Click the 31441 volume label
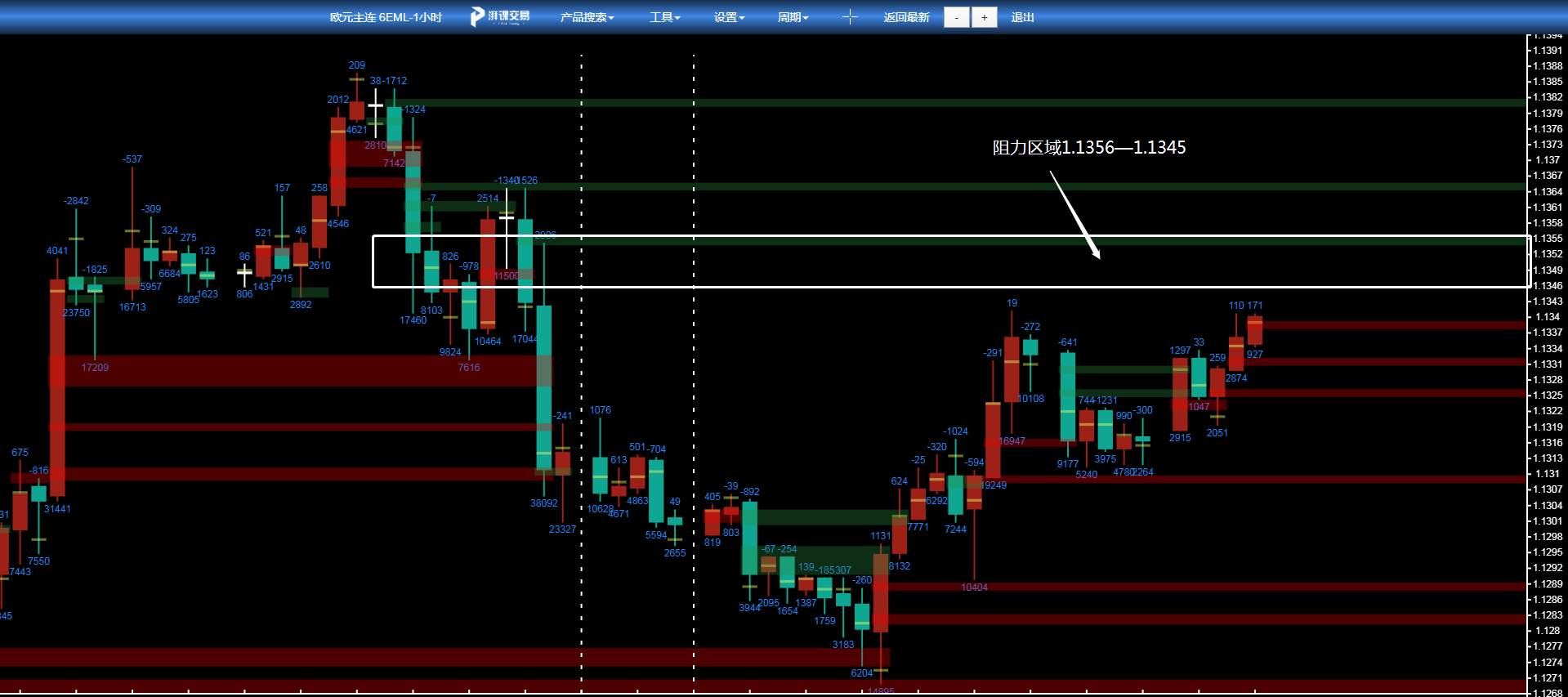This screenshot has width=1568, height=697. (57, 509)
